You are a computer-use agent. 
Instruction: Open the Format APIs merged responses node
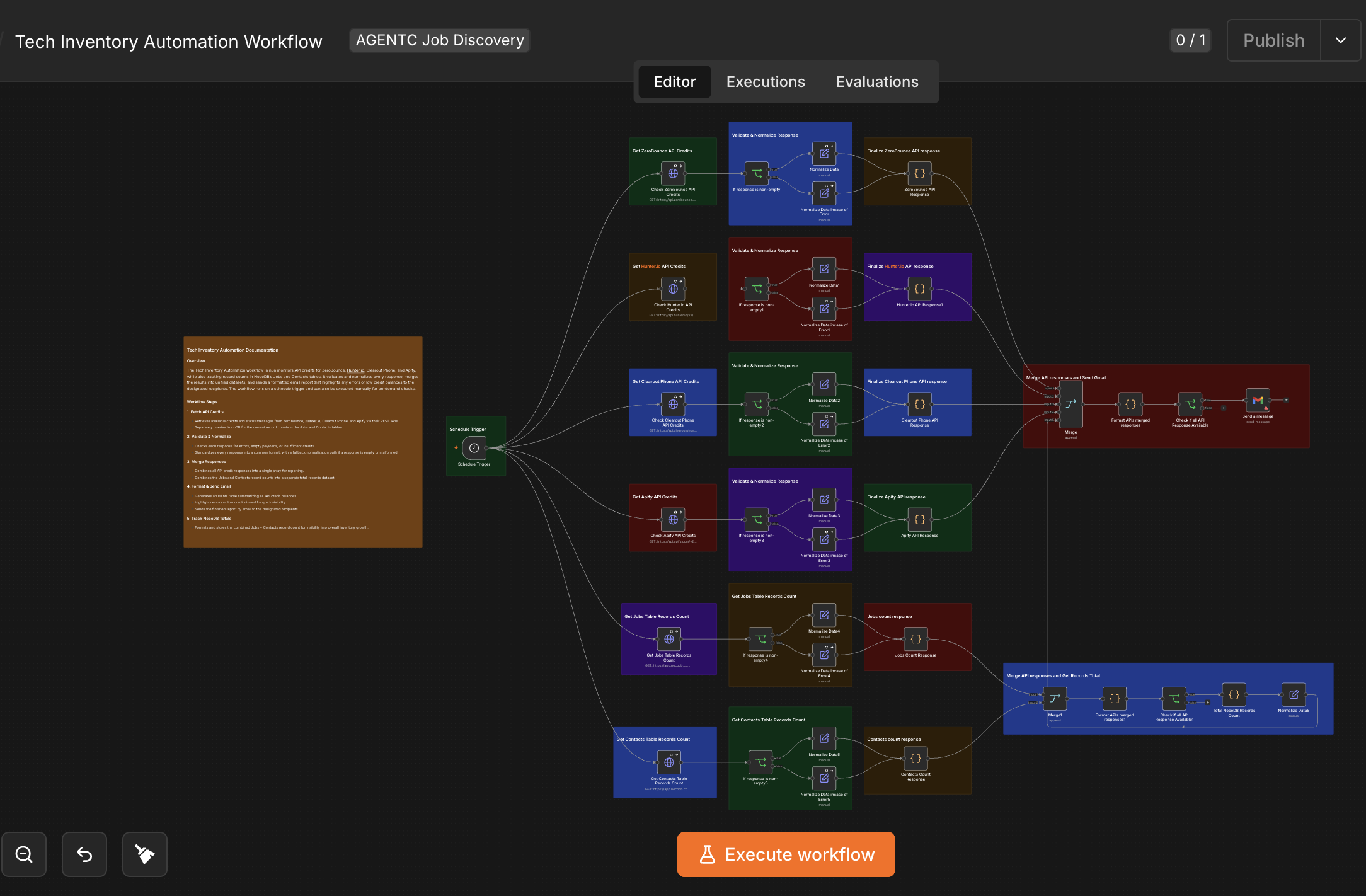tap(1130, 404)
